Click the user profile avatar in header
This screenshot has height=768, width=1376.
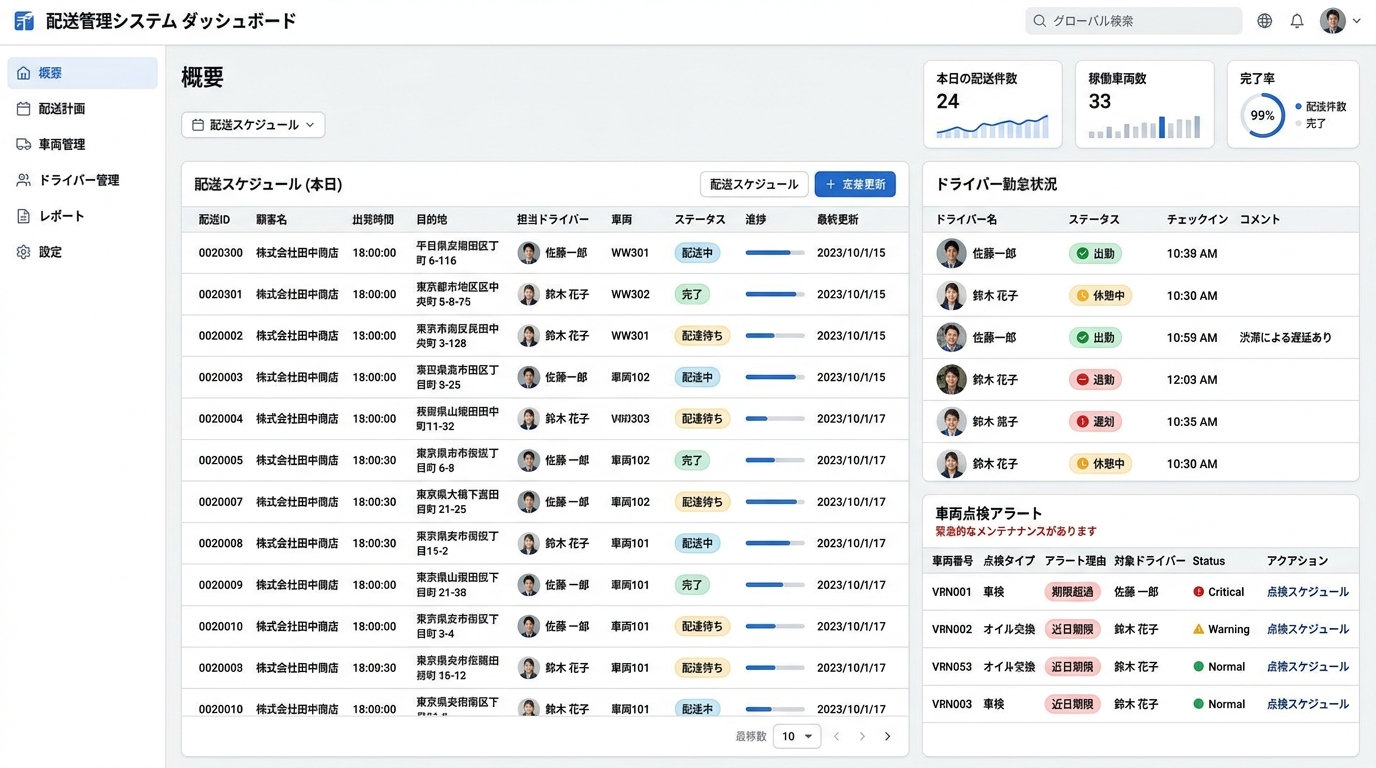(1333, 21)
